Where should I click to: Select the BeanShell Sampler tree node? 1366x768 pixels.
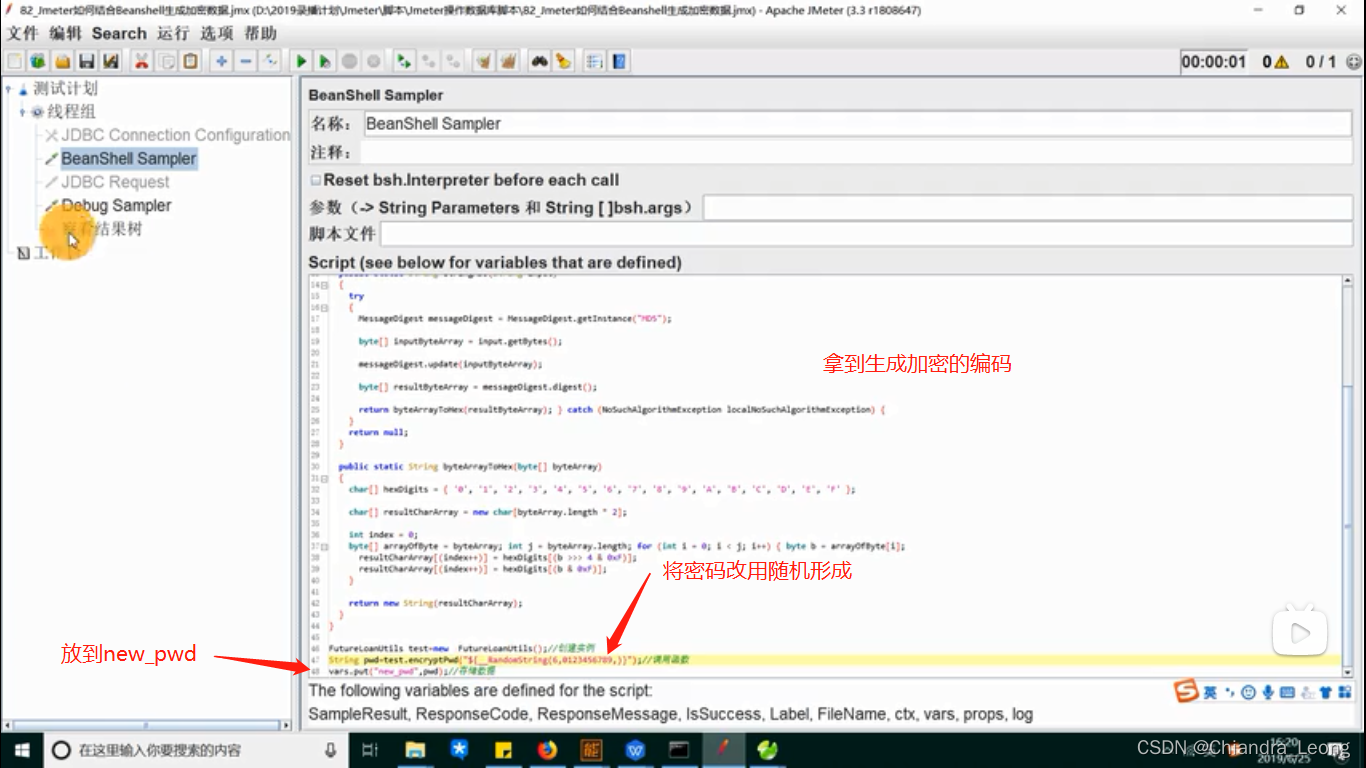tap(128, 158)
